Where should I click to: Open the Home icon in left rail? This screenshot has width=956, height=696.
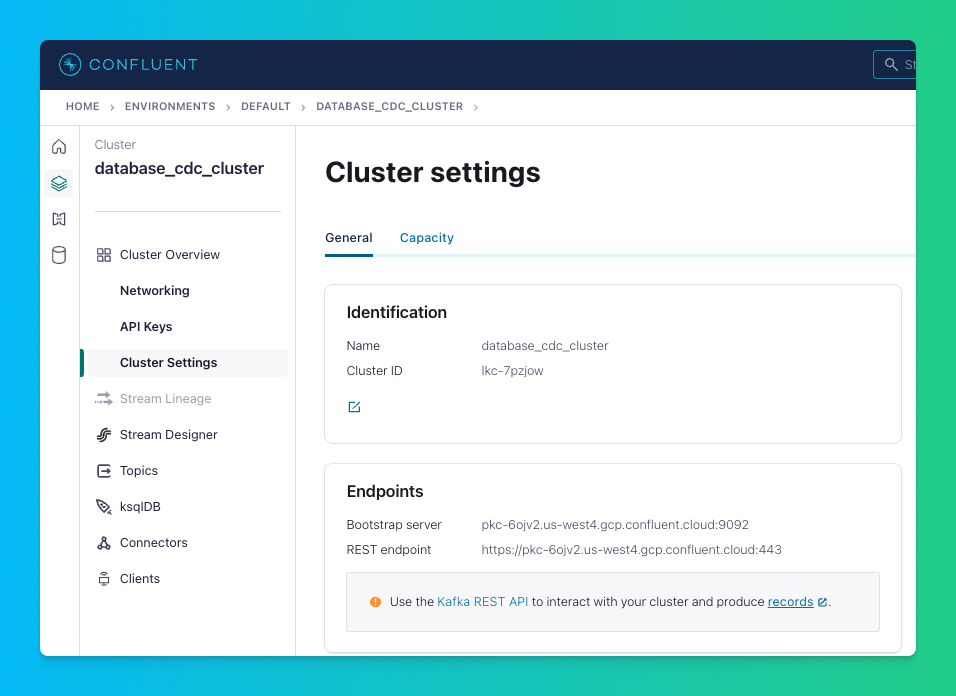[x=59, y=147]
